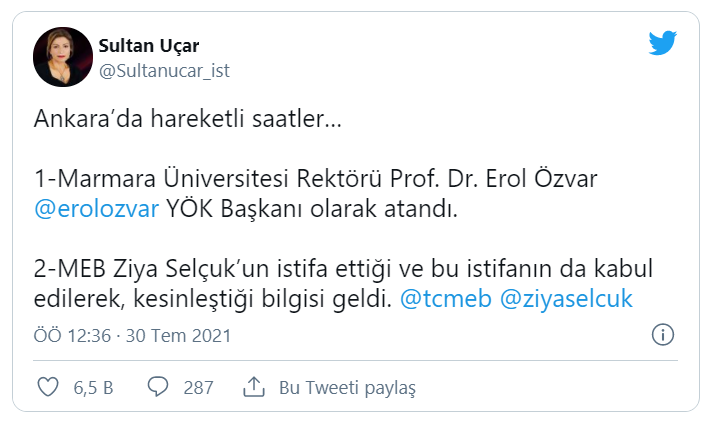
Task: Click the @Sultanucar_ist handle
Action: 164,71
